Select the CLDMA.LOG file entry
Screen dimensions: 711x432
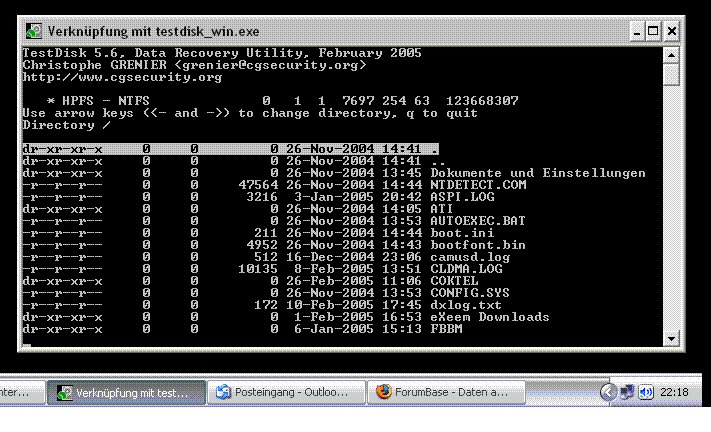click(x=263, y=269)
